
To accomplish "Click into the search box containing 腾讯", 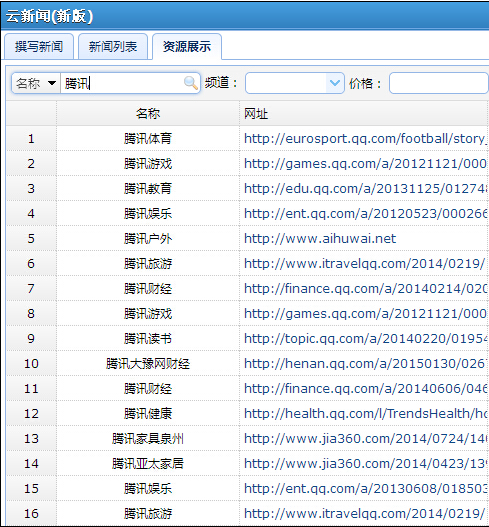I will [122, 83].
